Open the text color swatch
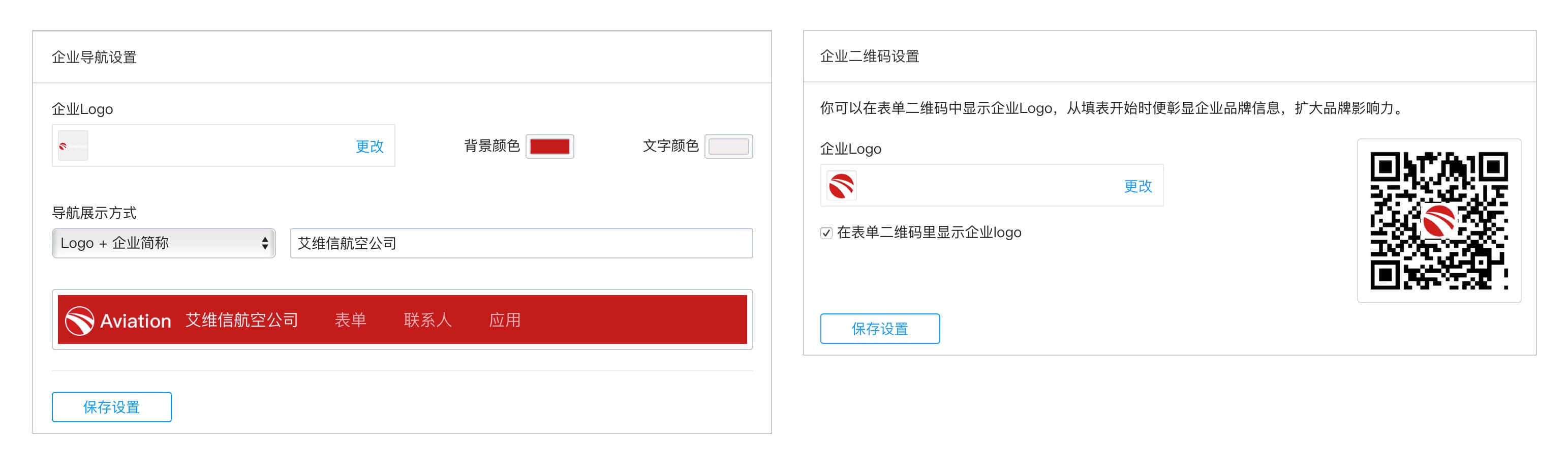Screen dimensions: 1568x464 (728, 146)
